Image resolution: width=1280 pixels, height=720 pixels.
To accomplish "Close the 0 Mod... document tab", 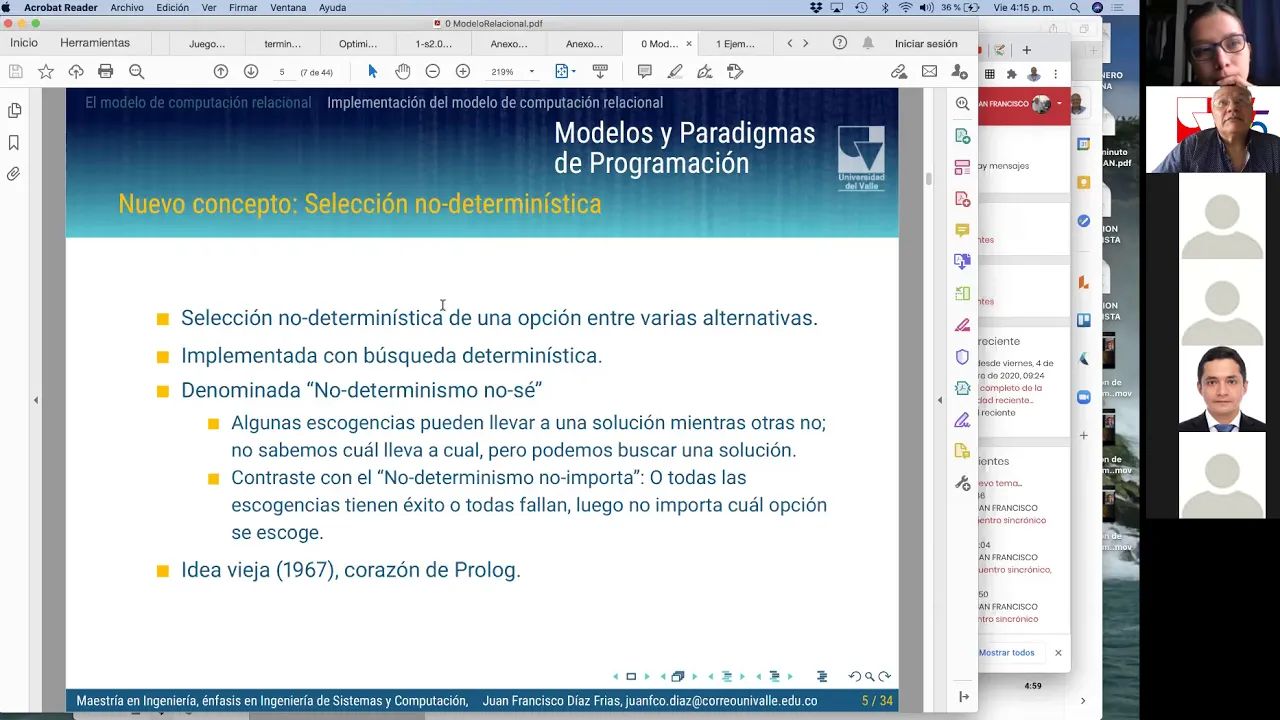I will point(689,44).
